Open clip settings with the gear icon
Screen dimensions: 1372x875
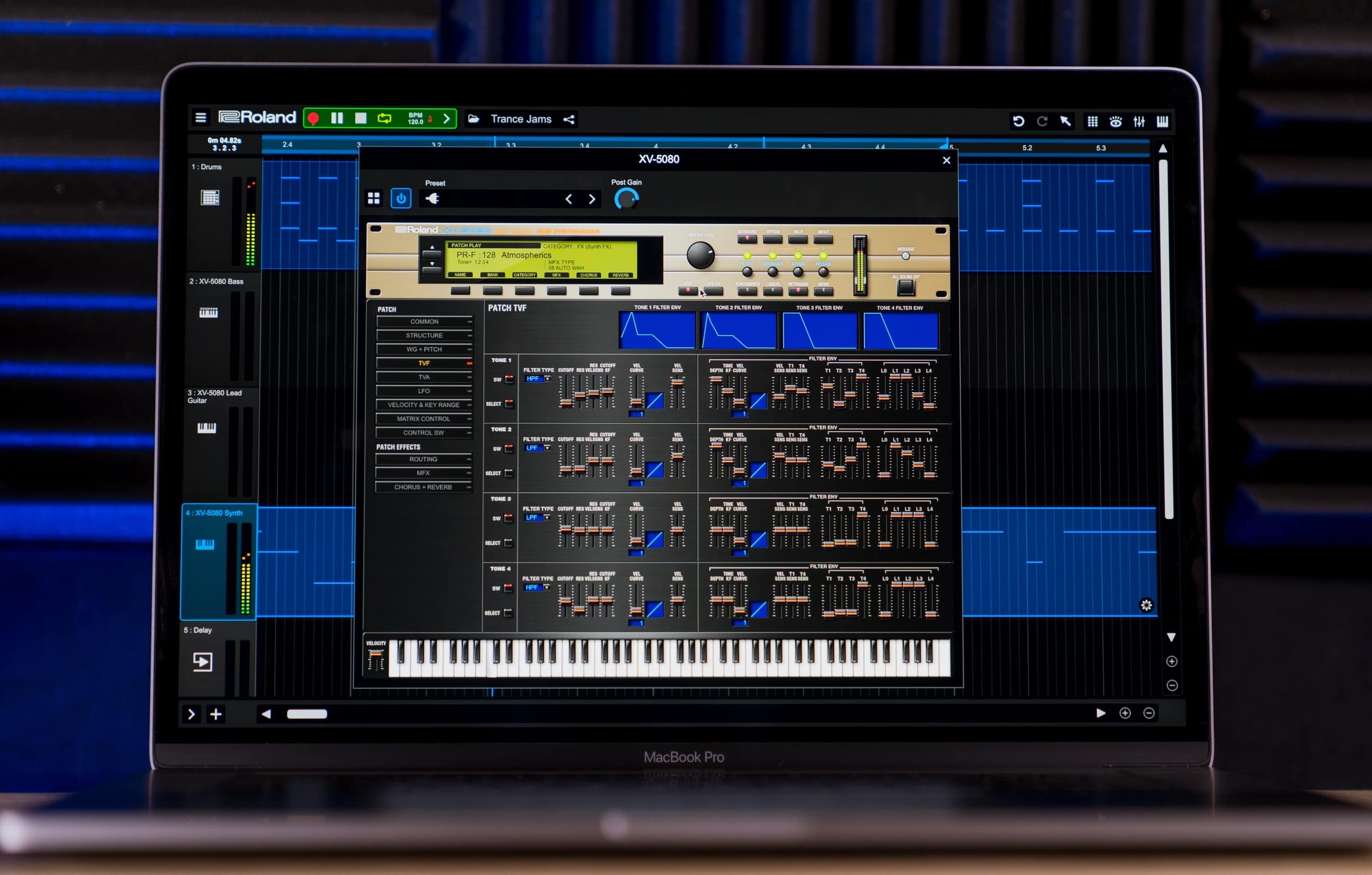coord(1146,605)
